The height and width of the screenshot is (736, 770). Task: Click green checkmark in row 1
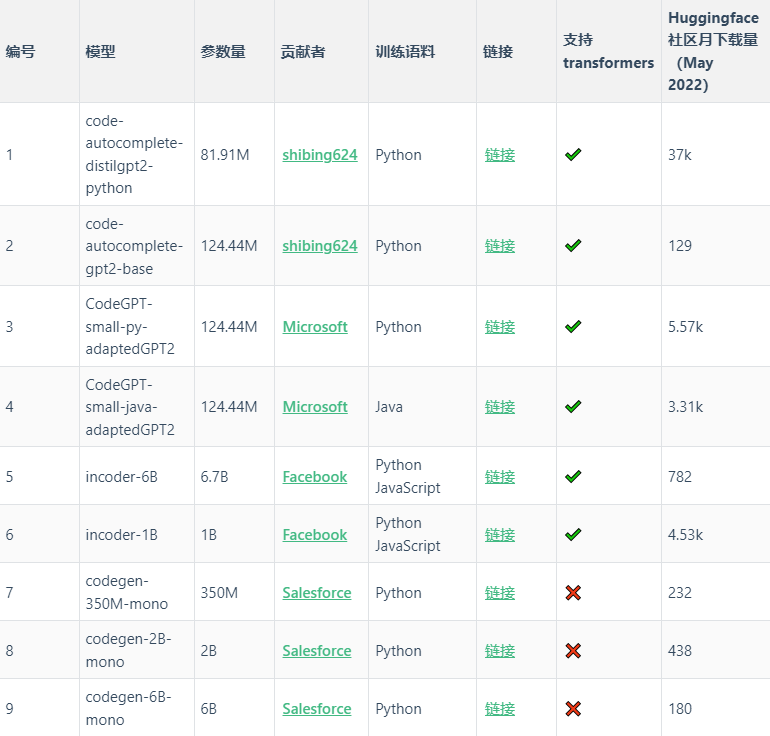pyautogui.click(x=573, y=155)
